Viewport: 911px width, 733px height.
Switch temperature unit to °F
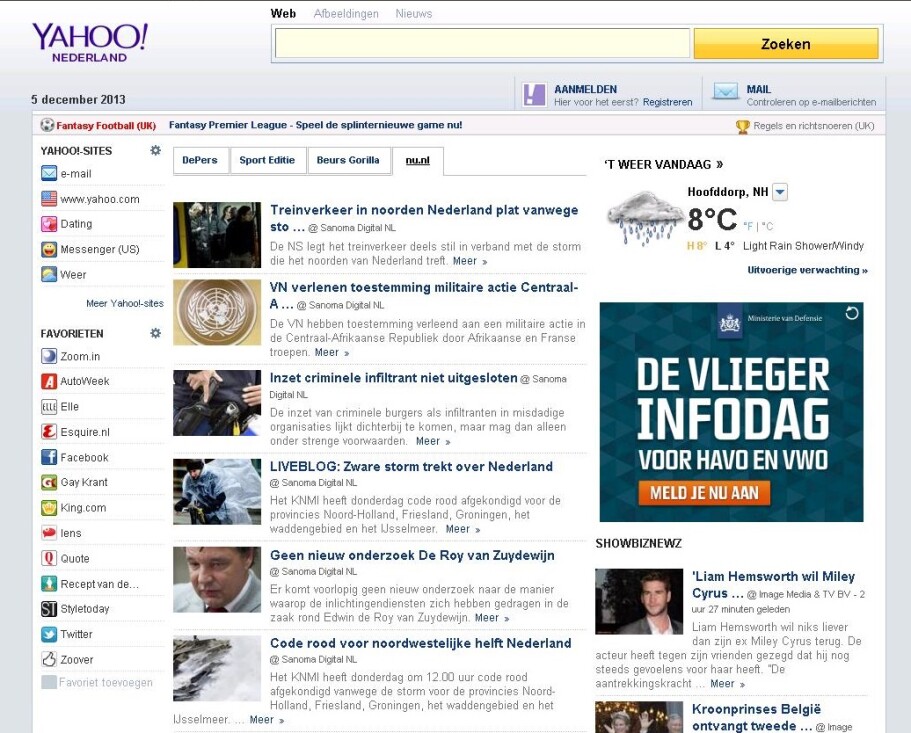tap(748, 227)
